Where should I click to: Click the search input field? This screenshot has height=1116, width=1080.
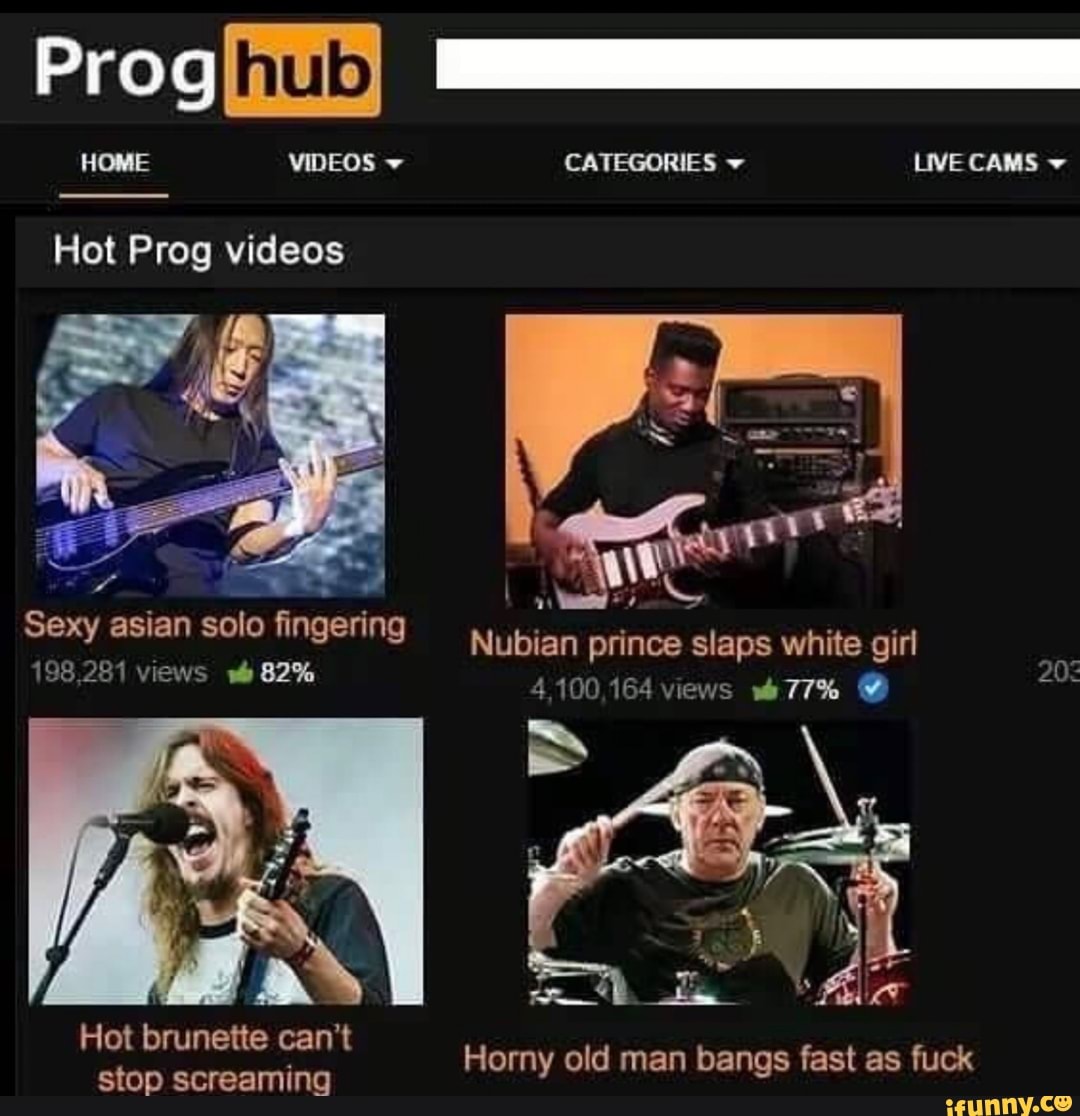757,64
